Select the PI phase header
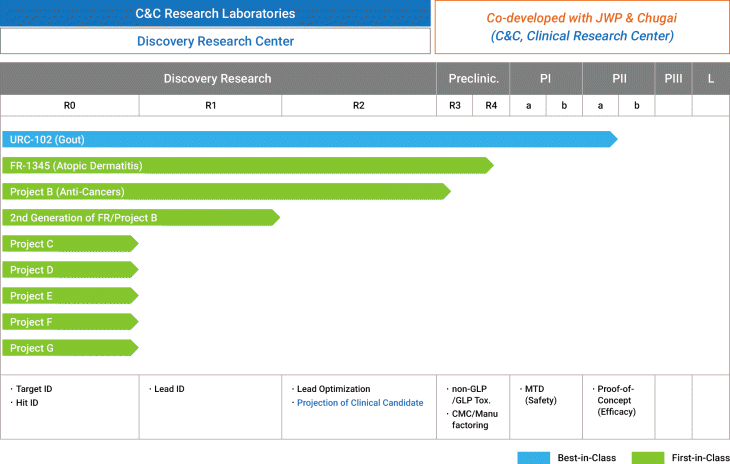The image size is (730, 464). point(546,79)
